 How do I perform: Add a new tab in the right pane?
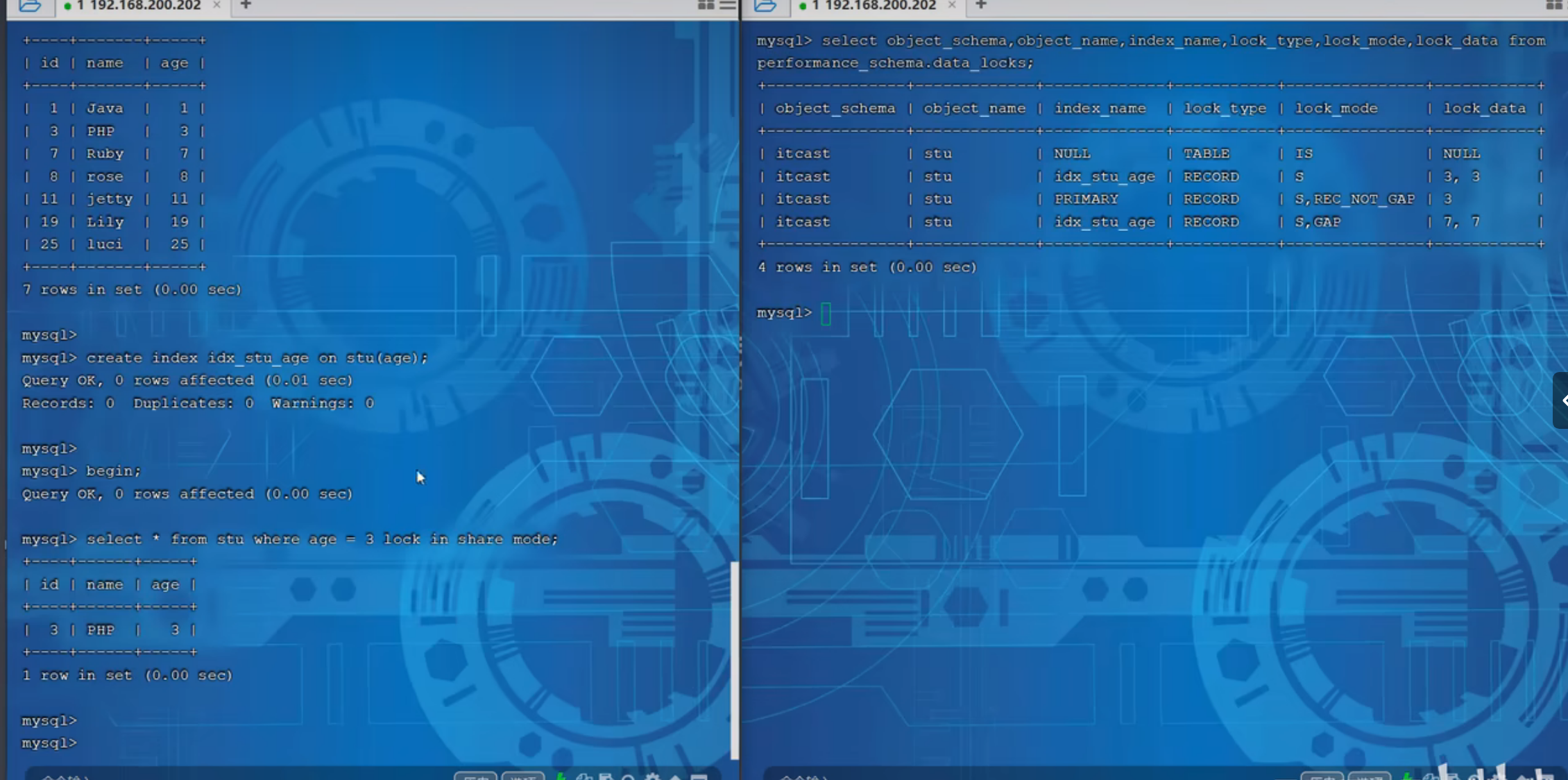pyautogui.click(x=981, y=5)
